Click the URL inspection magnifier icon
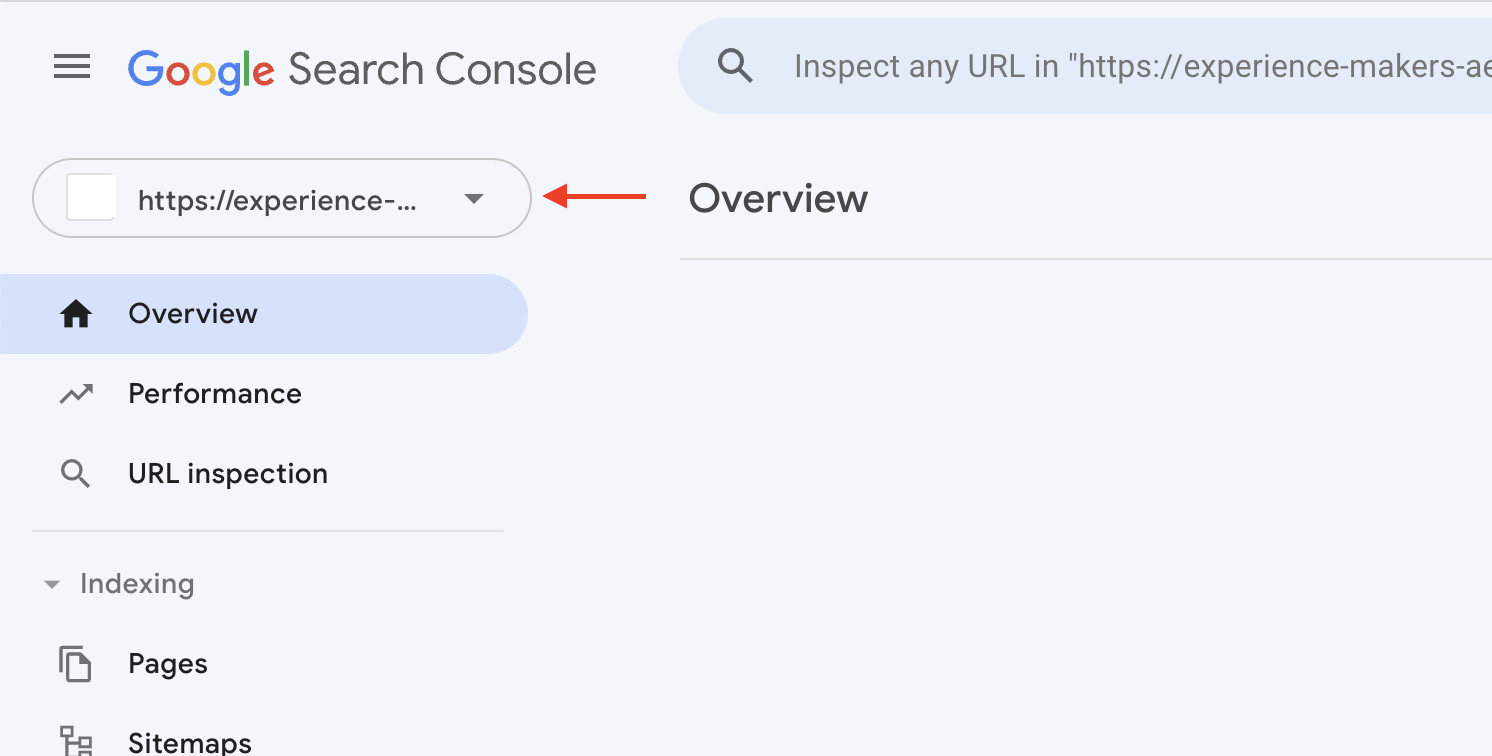Screen dimensions: 1492x756 pyautogui.click(x=76, y=474)
